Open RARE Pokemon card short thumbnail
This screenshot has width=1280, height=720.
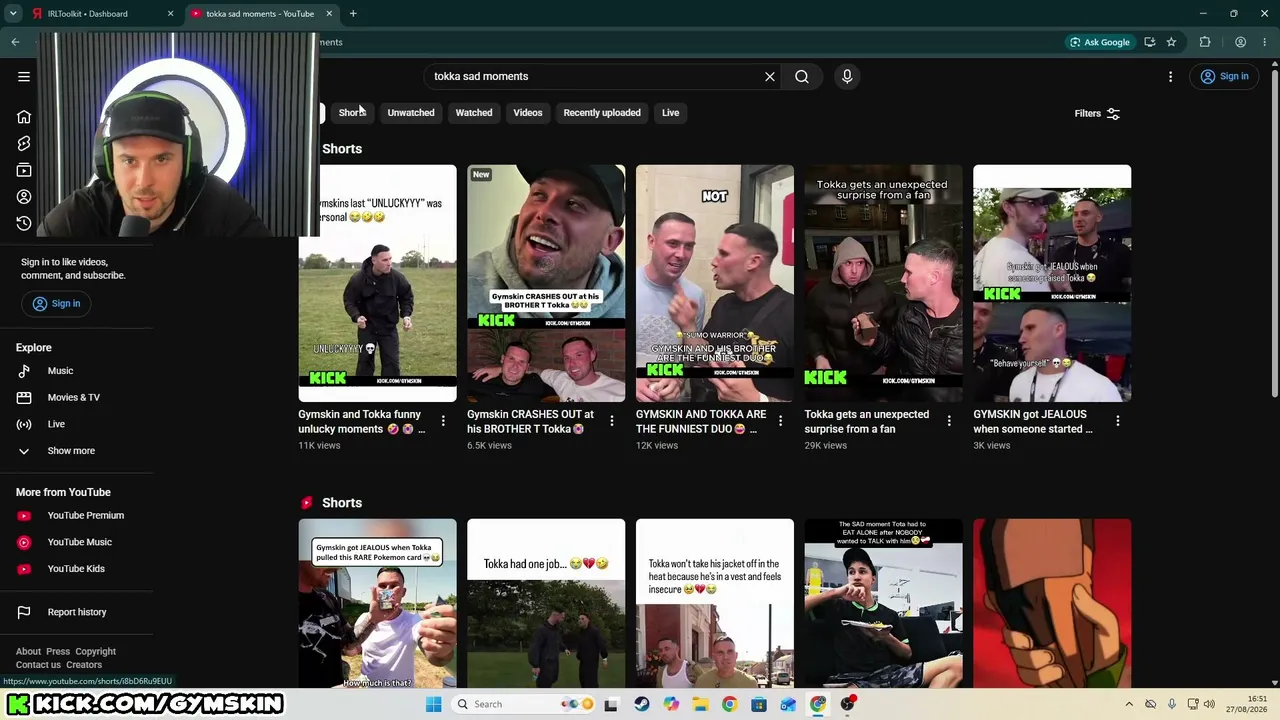[377, 603]
